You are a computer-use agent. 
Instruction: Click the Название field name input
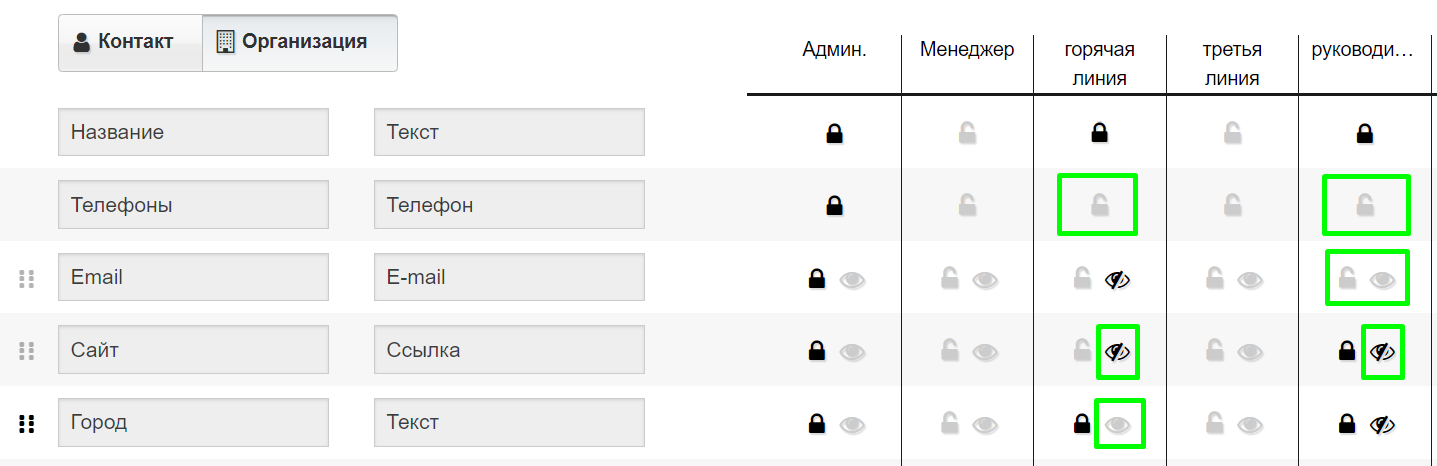click(x=193, y=132)
